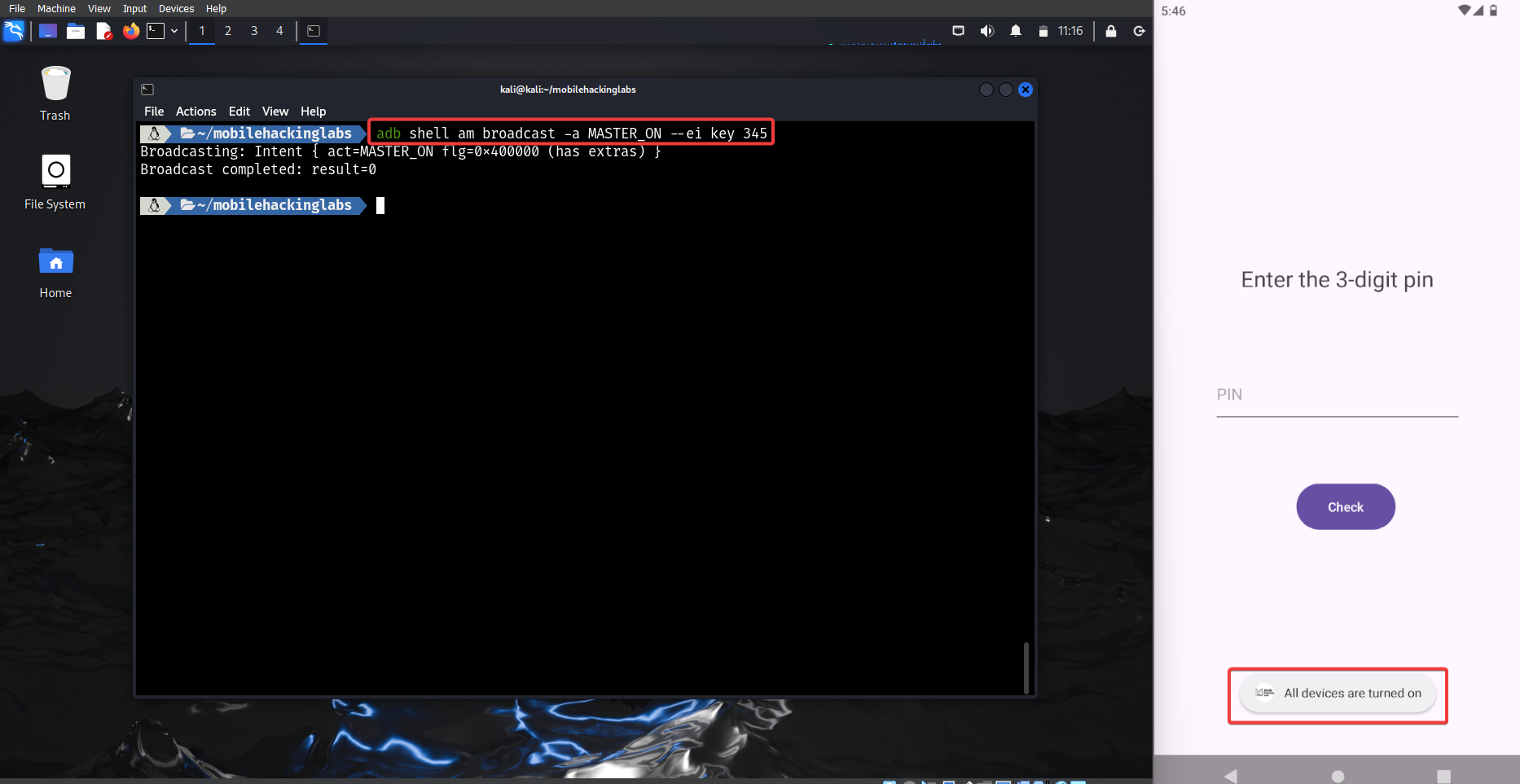The width and height of the screenshot is (1520, 784).
Task: Click the text editor panel icon
Action: click(103, 31)
